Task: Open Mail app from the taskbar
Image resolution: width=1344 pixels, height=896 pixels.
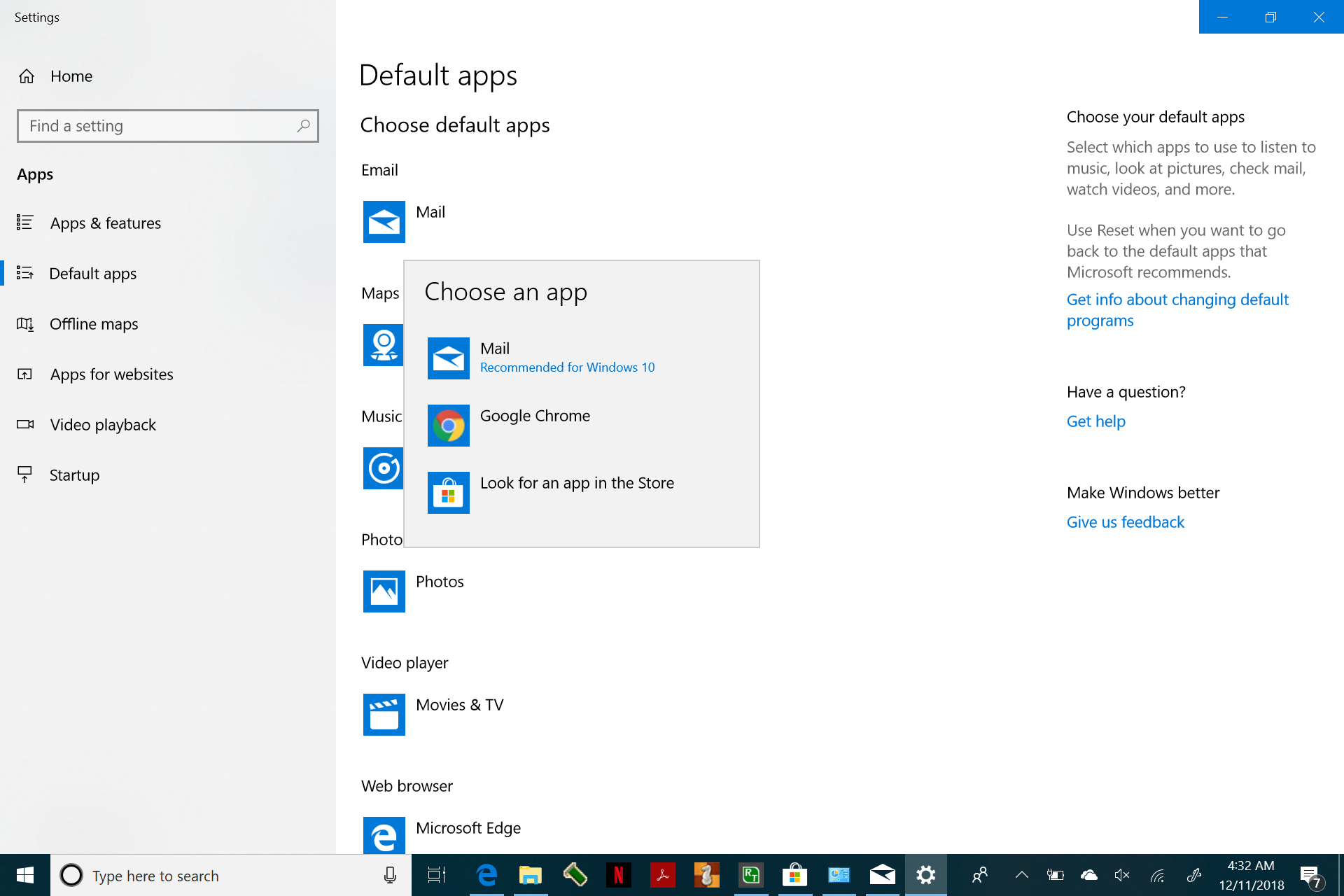Action: (883, 875)
